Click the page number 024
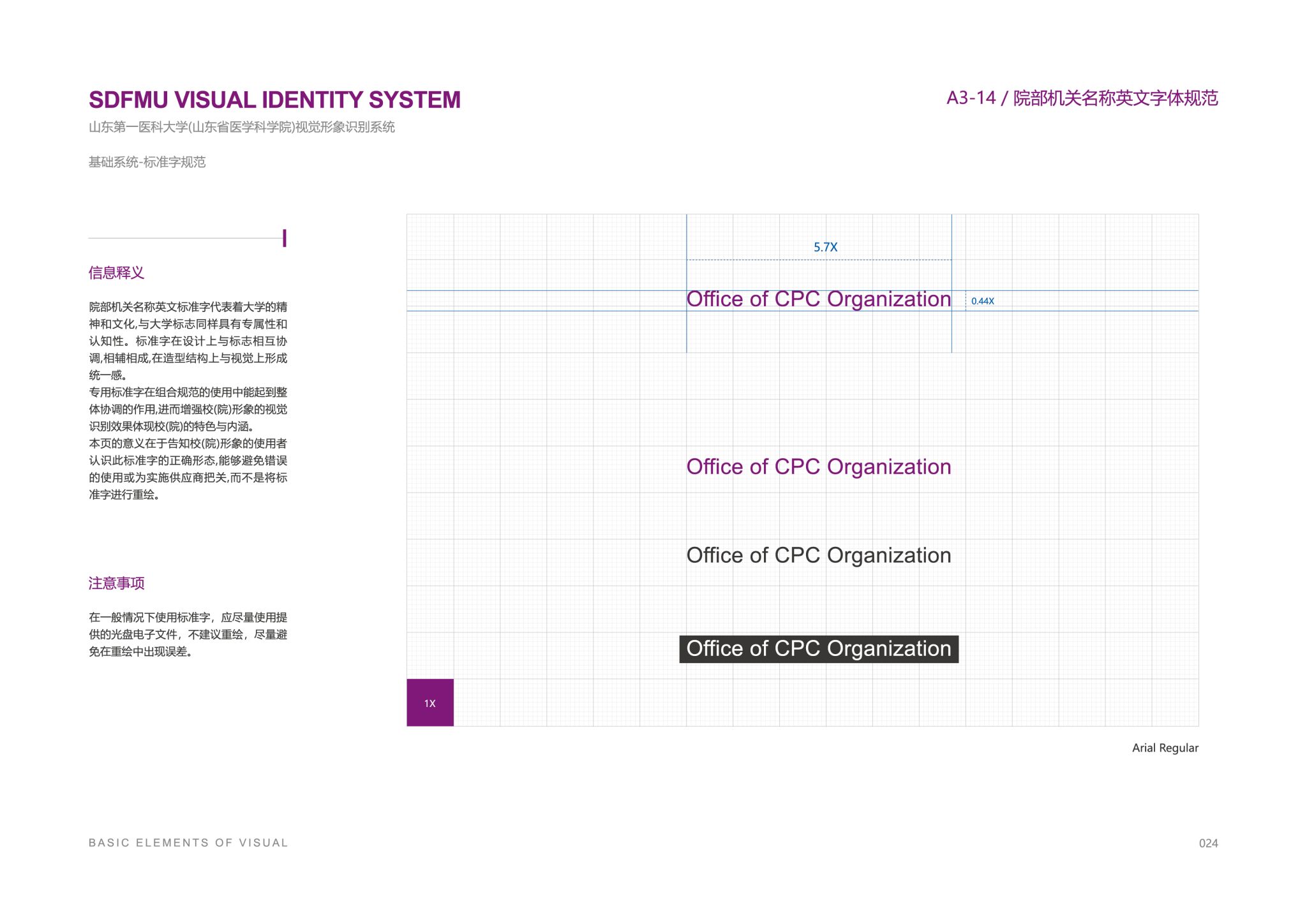 coord(1208,843)
